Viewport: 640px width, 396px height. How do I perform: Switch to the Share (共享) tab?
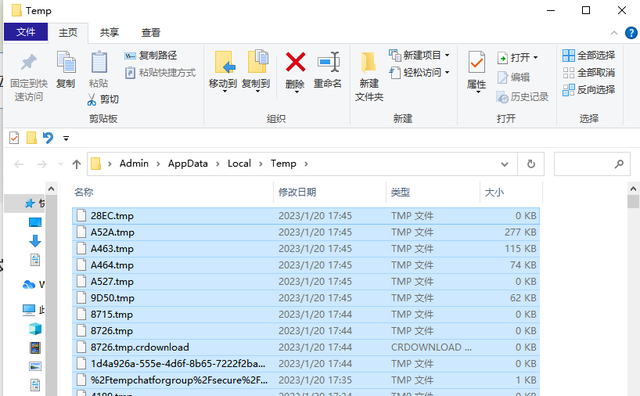click(109, 33)
